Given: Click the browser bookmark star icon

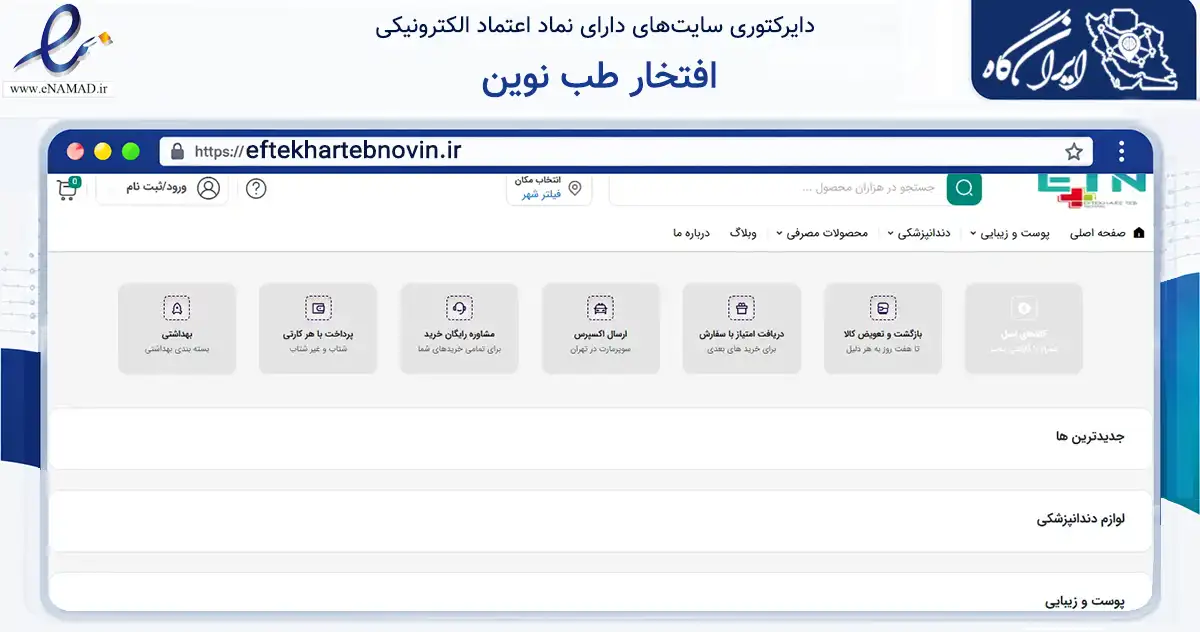Looking at the screenshot, I should 1074,152.
